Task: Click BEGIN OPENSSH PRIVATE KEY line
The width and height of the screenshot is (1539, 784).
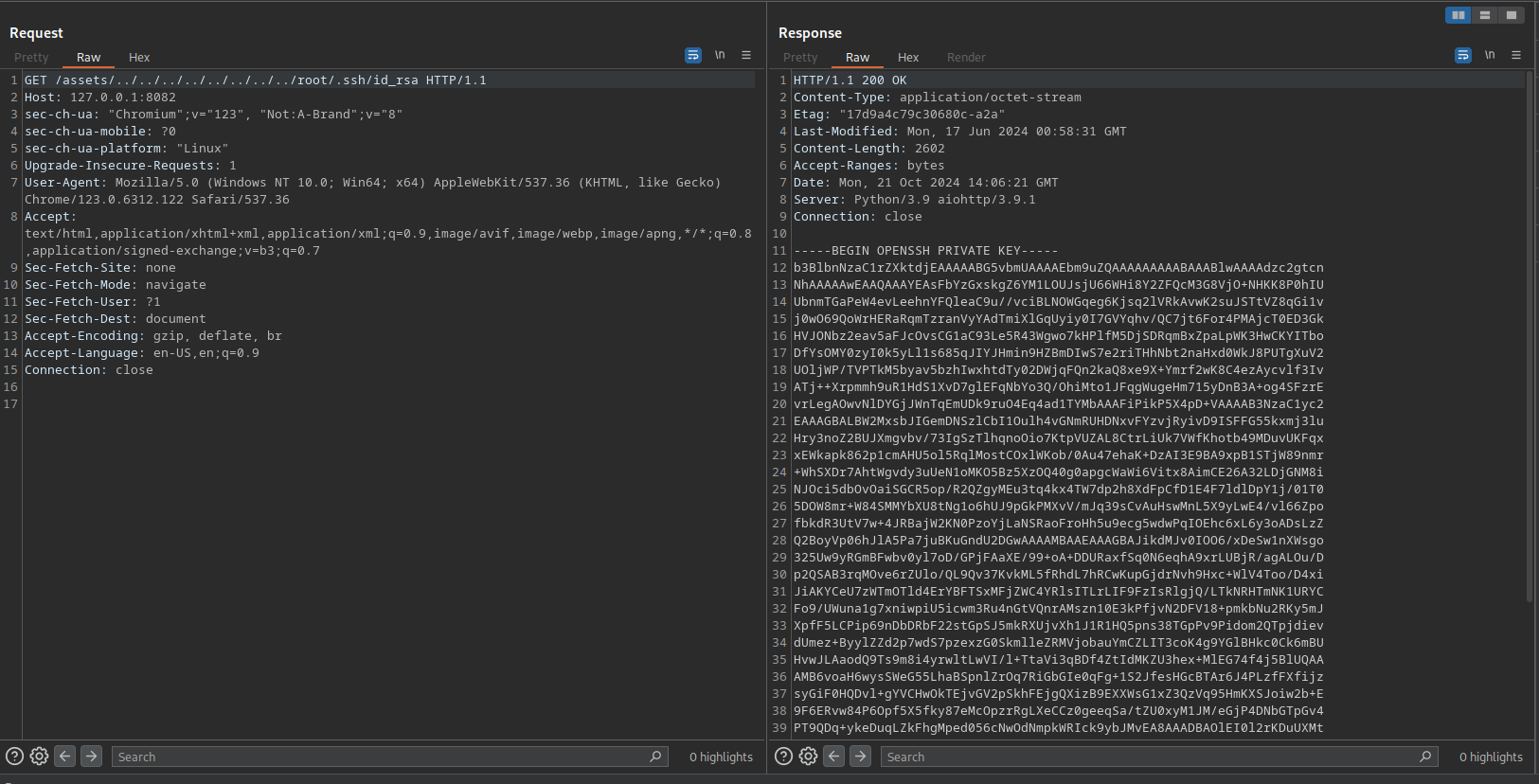Action: pyautogui.click(x=926, y=251)
